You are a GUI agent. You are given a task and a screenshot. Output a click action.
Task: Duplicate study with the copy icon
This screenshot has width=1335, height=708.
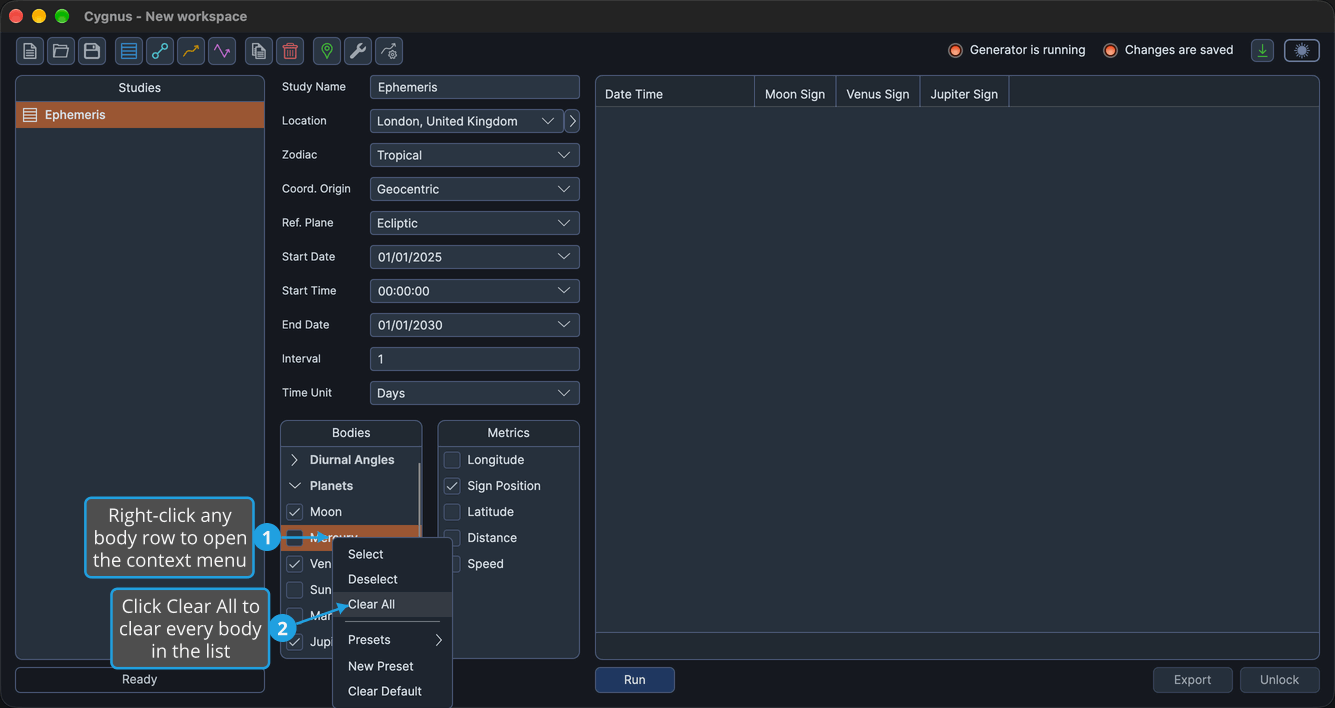point(259,51)
